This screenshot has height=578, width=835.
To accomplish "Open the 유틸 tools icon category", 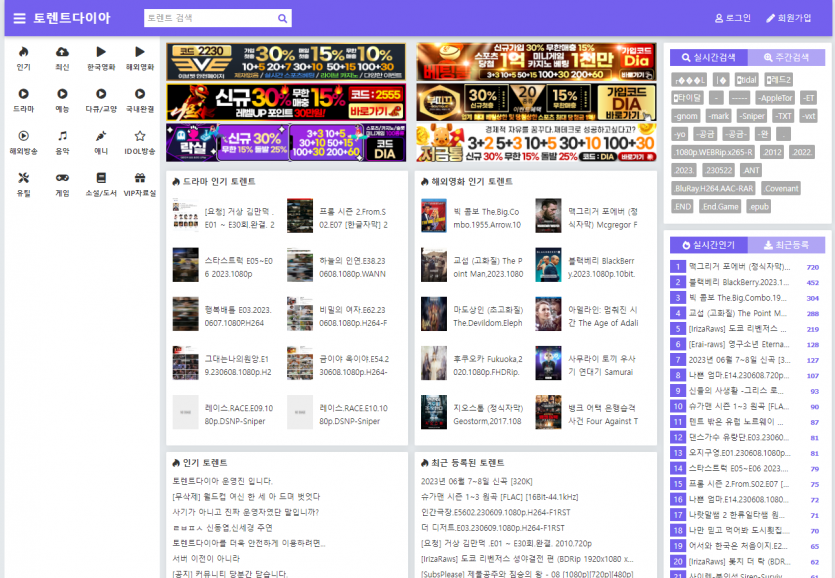I will 23,178.
